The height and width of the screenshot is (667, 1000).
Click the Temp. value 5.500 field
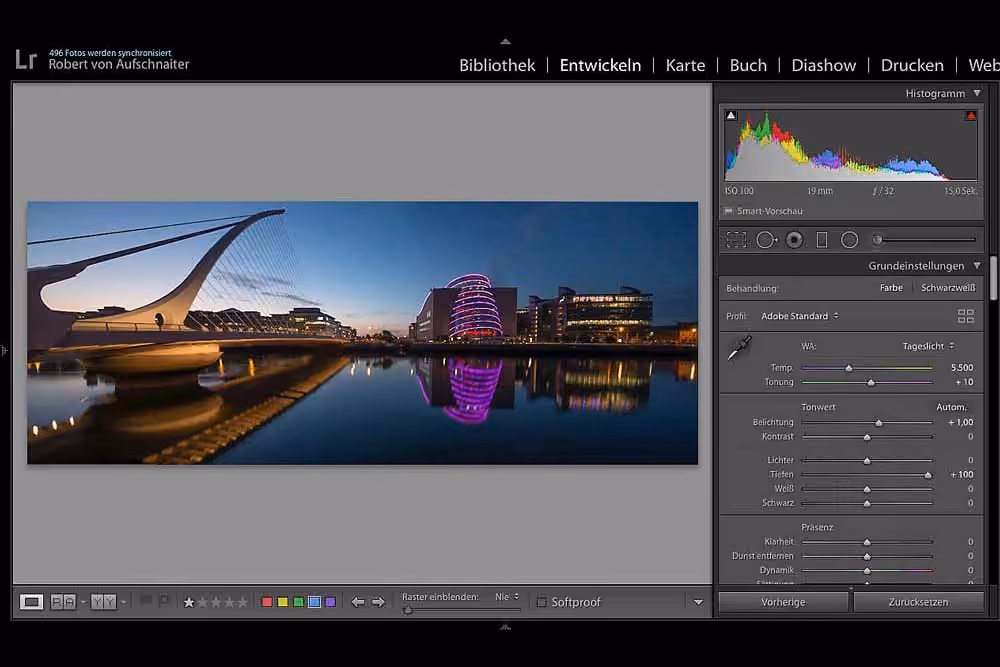point(962,368)
